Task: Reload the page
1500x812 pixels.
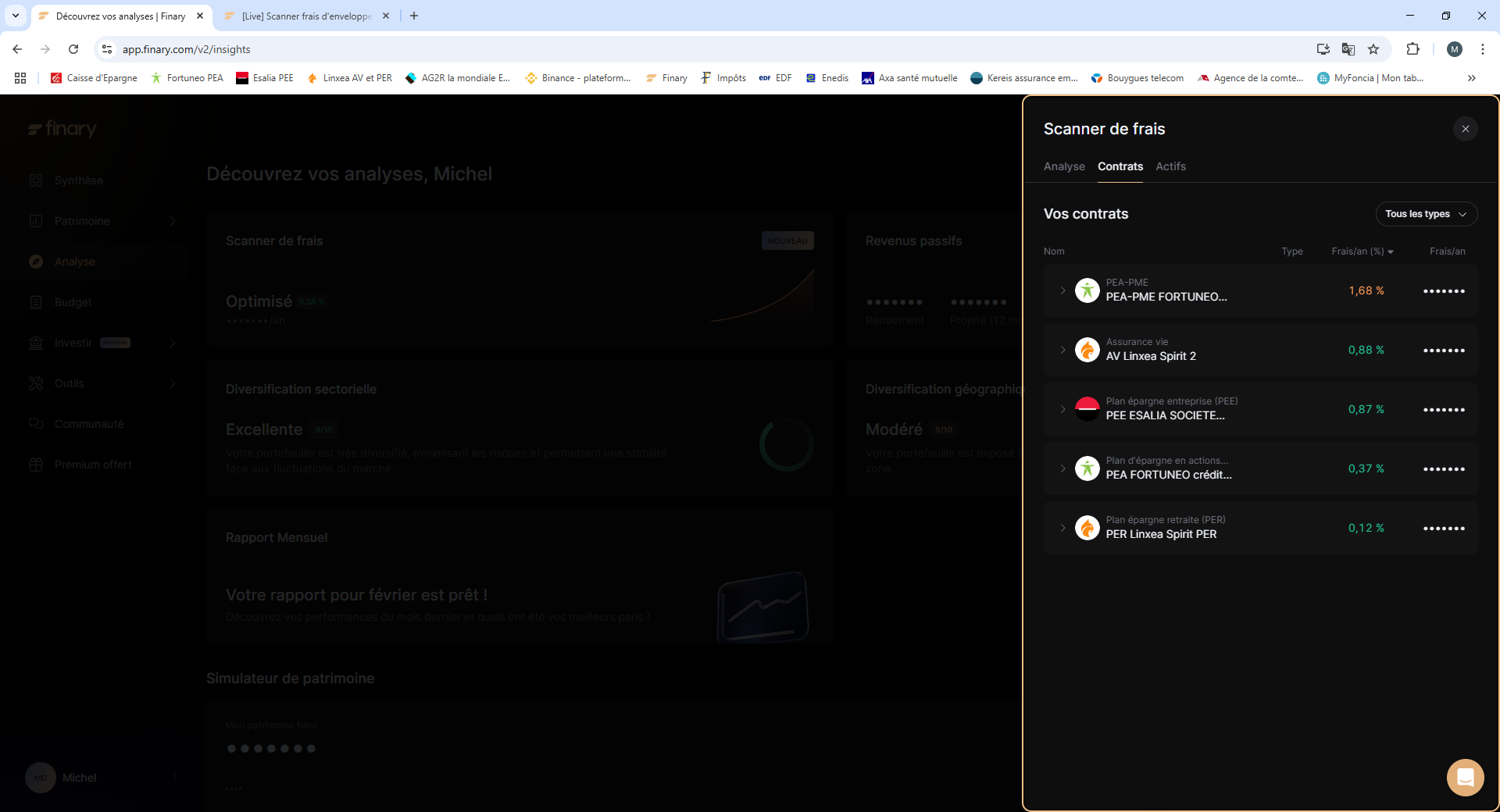Action: [73, 49]
